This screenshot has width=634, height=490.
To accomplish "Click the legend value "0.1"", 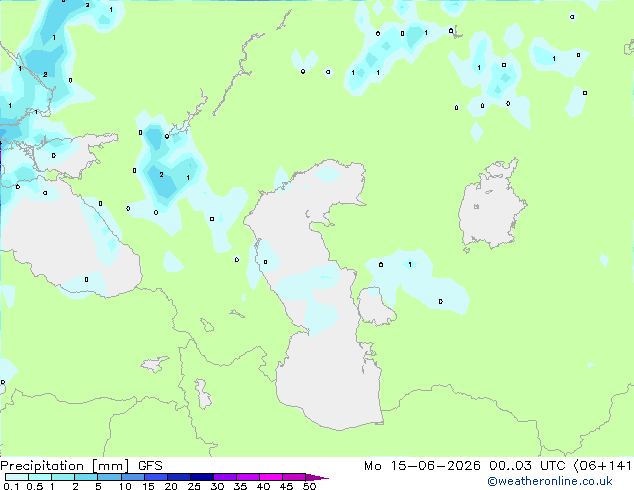I will [x=11, y=486].
